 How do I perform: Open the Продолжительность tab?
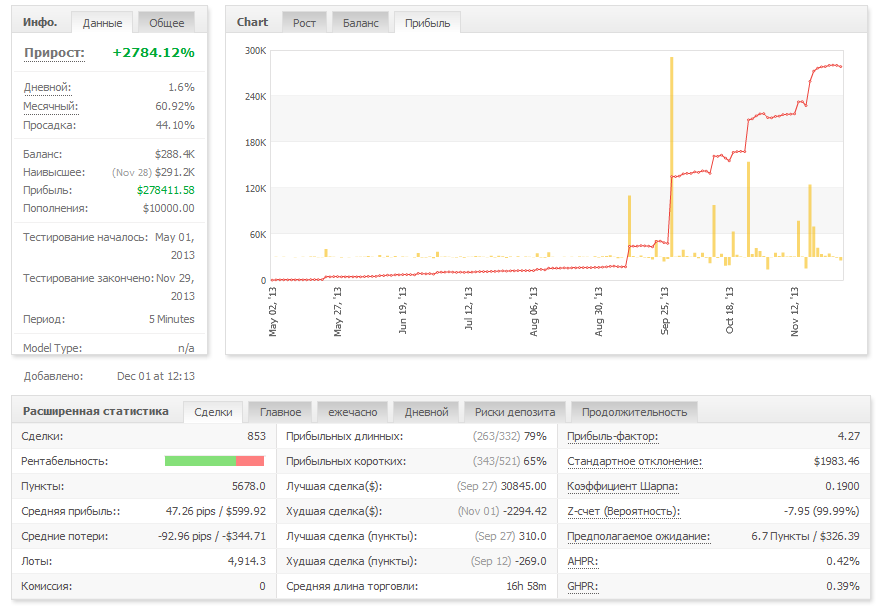coord(634,412)
